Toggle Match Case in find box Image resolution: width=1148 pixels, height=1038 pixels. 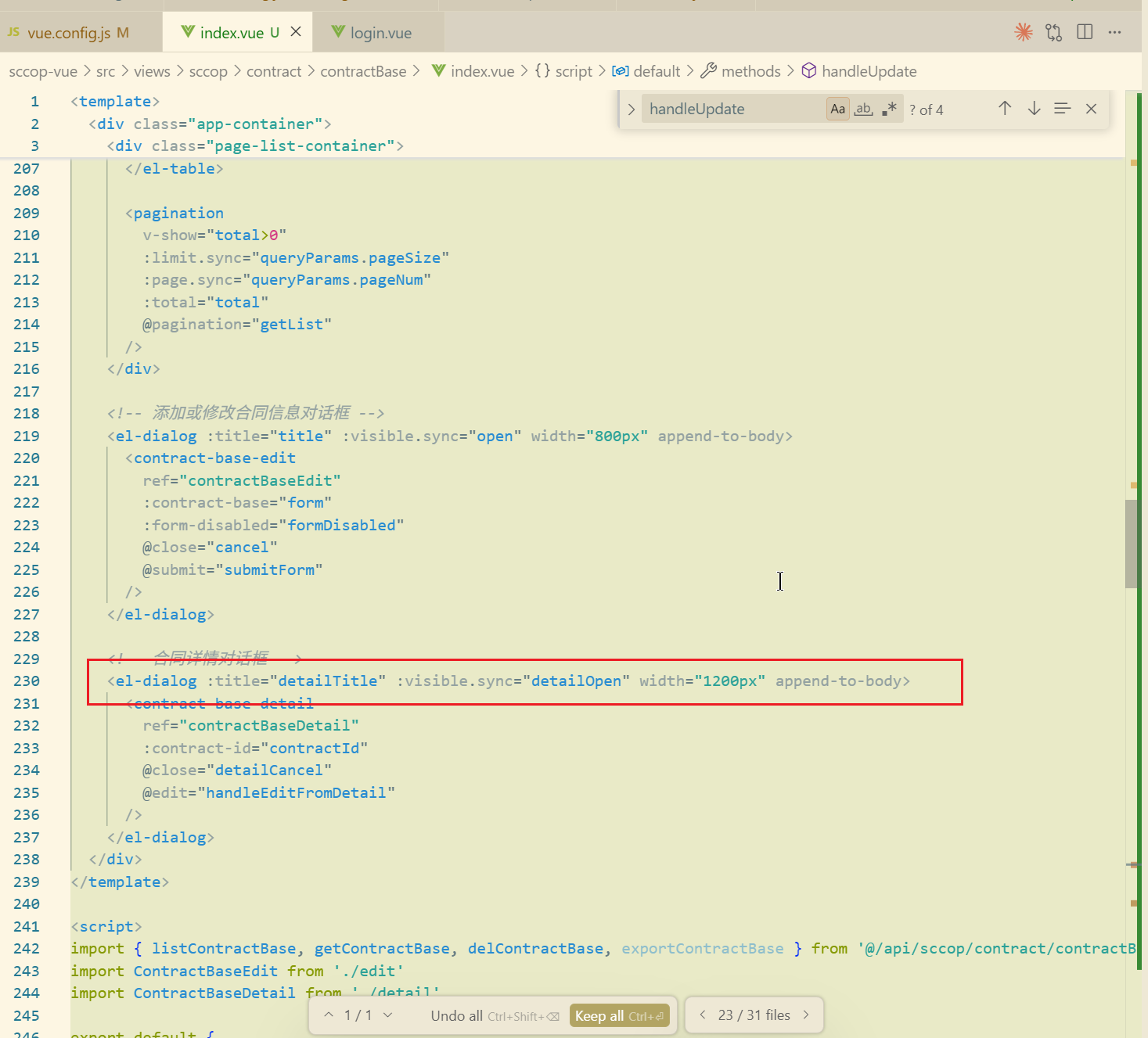pyautogui.click(x=837, y=109)
